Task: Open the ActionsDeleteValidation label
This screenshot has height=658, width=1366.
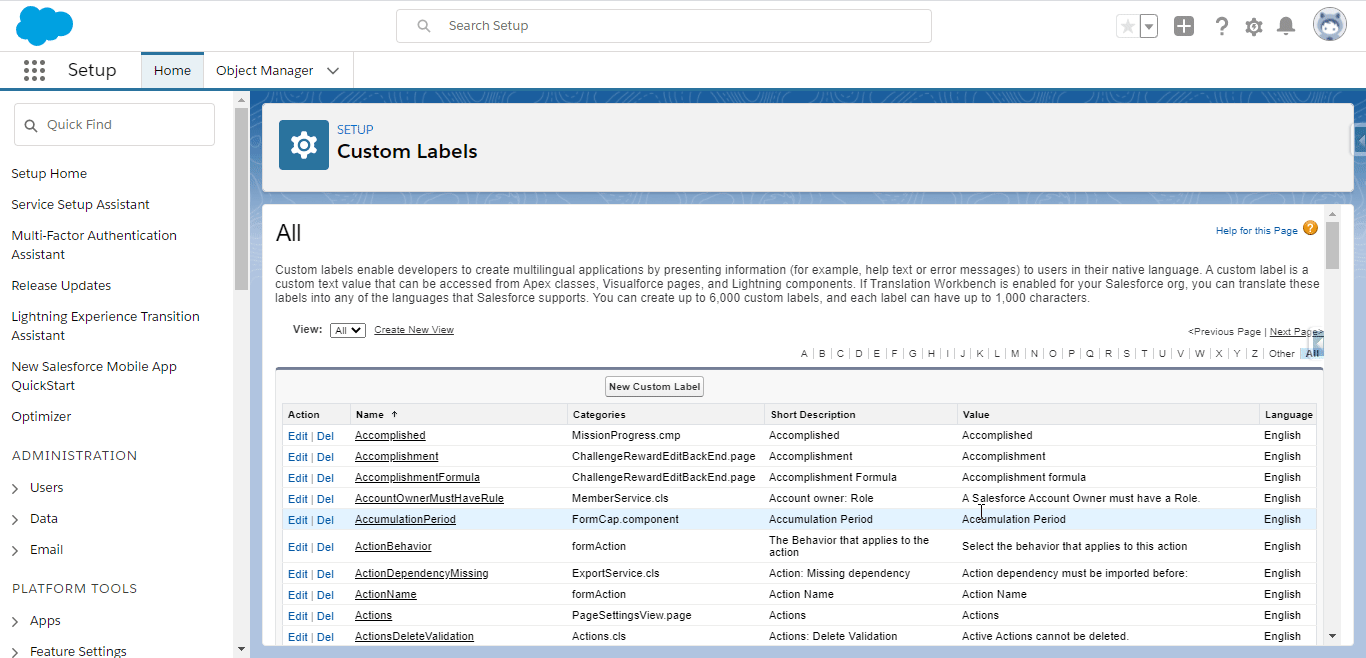Action: [414, 637]
